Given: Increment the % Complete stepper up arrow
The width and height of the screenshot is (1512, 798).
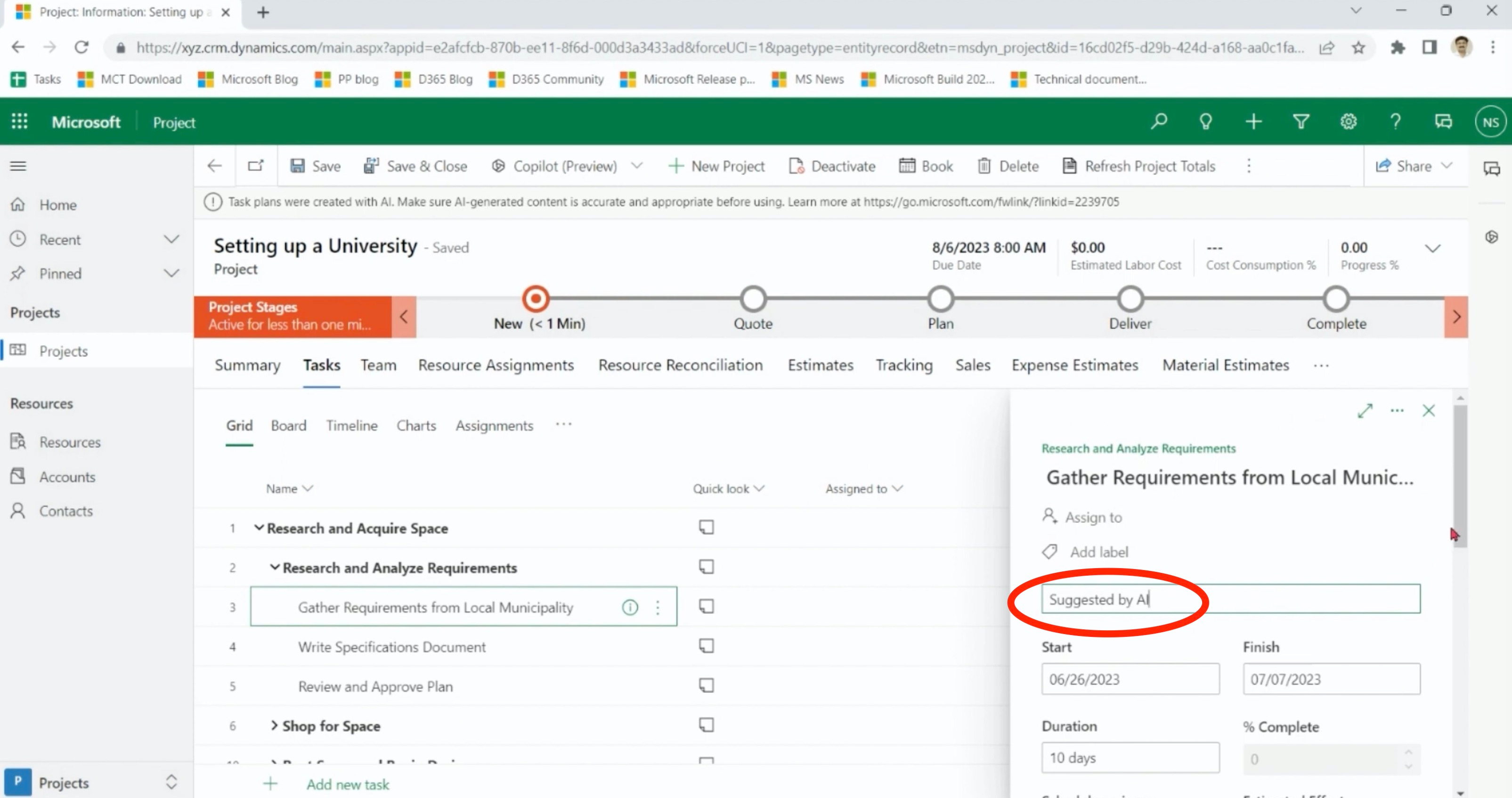Looking at the screenshot, I should [1408, 752].
